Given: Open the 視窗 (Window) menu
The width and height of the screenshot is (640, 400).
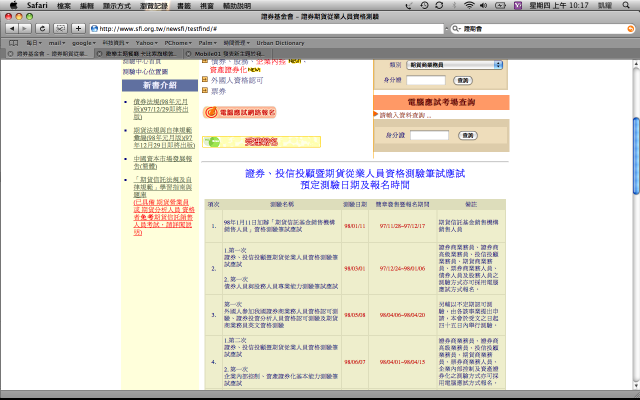Looking at the screenshot, I should [x=207, y=6].
